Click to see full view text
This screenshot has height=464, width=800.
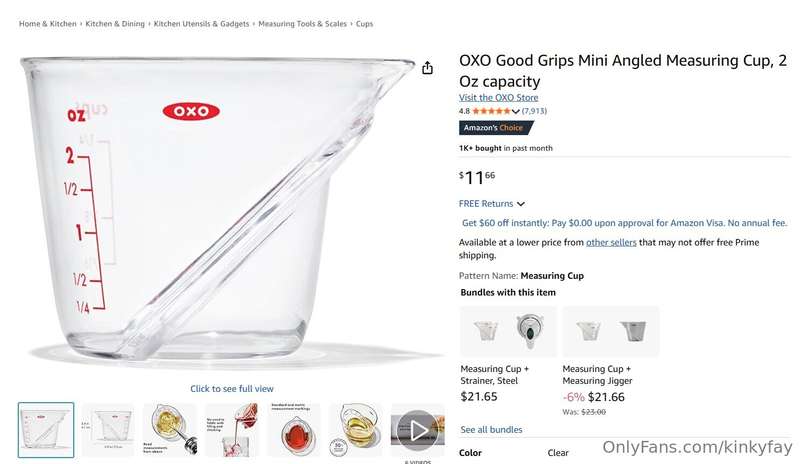(x=232, y=389)
